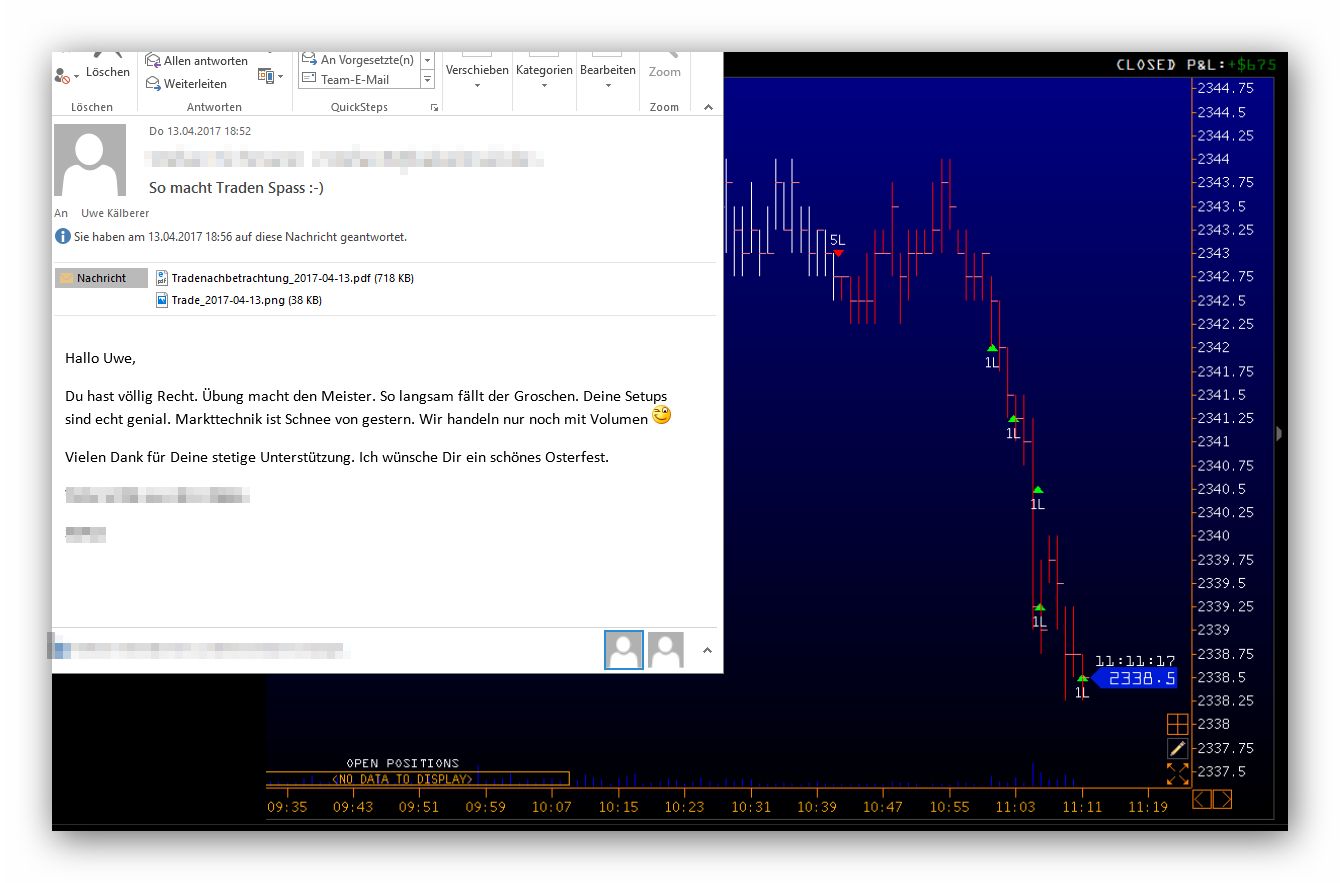
Task: Click the NO DATA TO DISPLAY positions box
Action: (417, 778)
